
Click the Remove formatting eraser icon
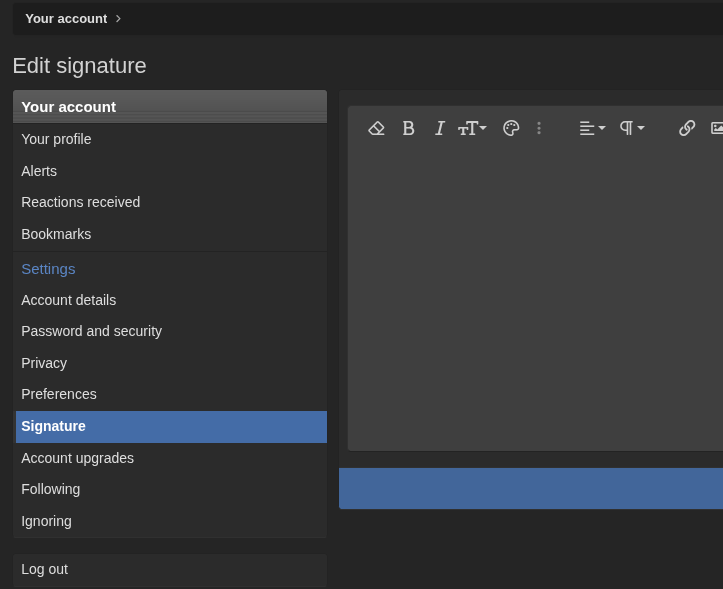pyautogui.click(x=376, y=128)
